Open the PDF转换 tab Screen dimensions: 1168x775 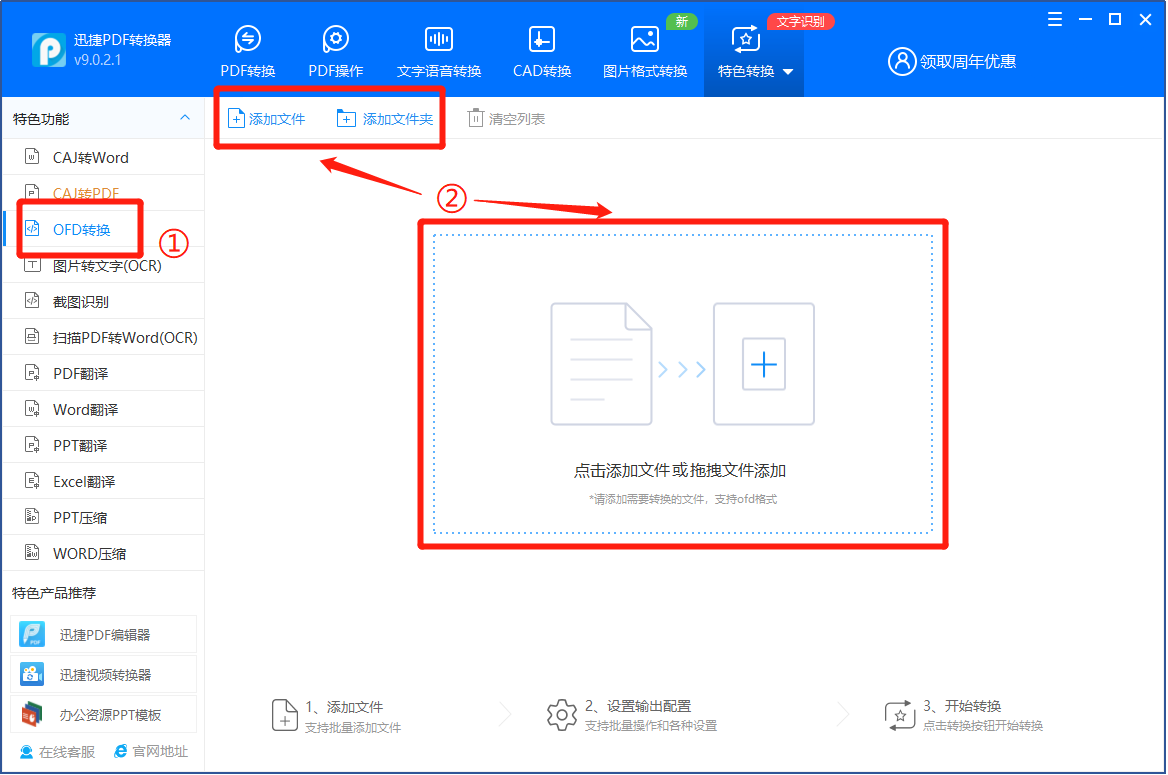pyautogui.click(x=248, y=51)
